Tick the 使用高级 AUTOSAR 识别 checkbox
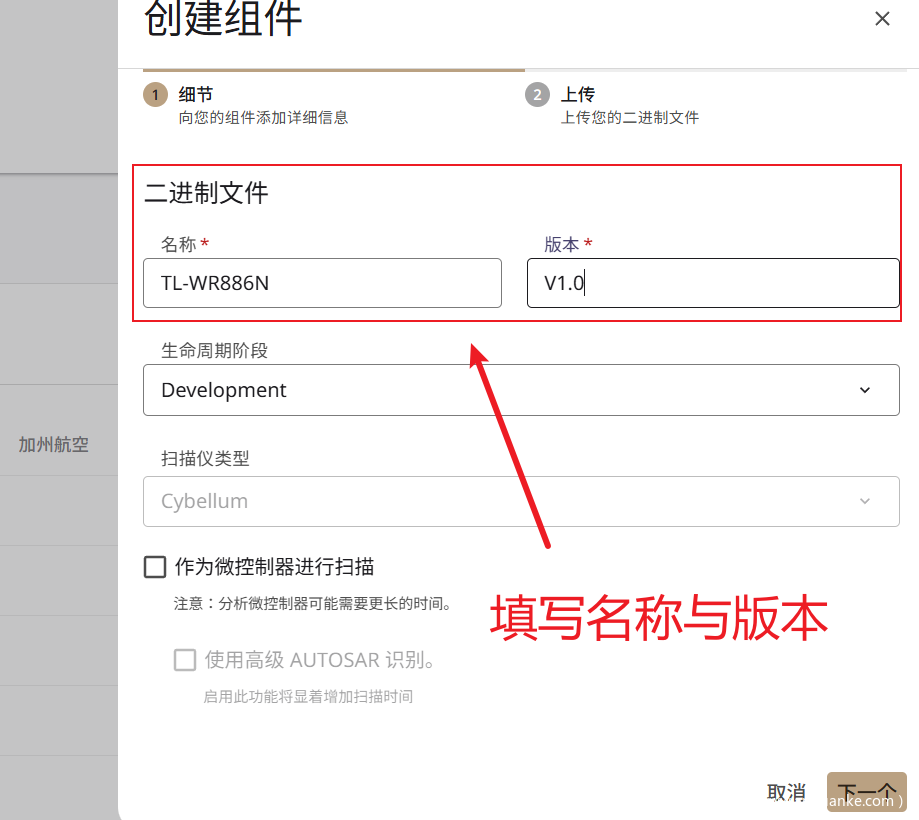 pyautogui.click(x=185, y=660)
